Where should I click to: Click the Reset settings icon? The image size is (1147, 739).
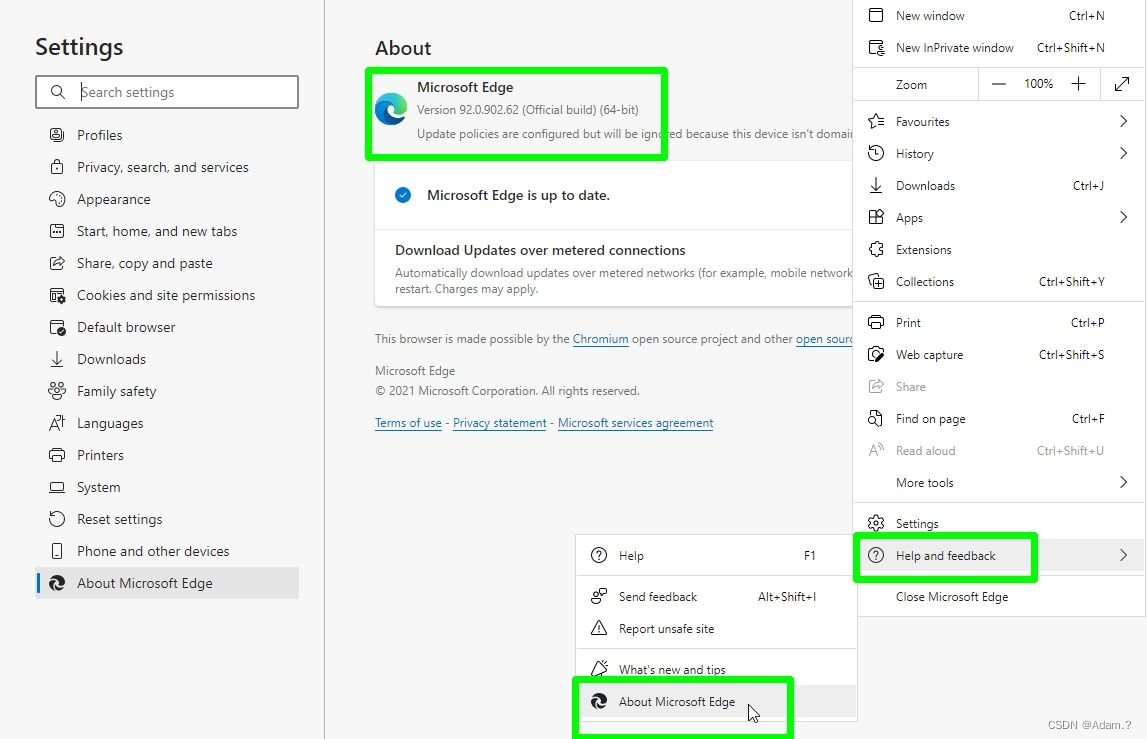point(57,519)
